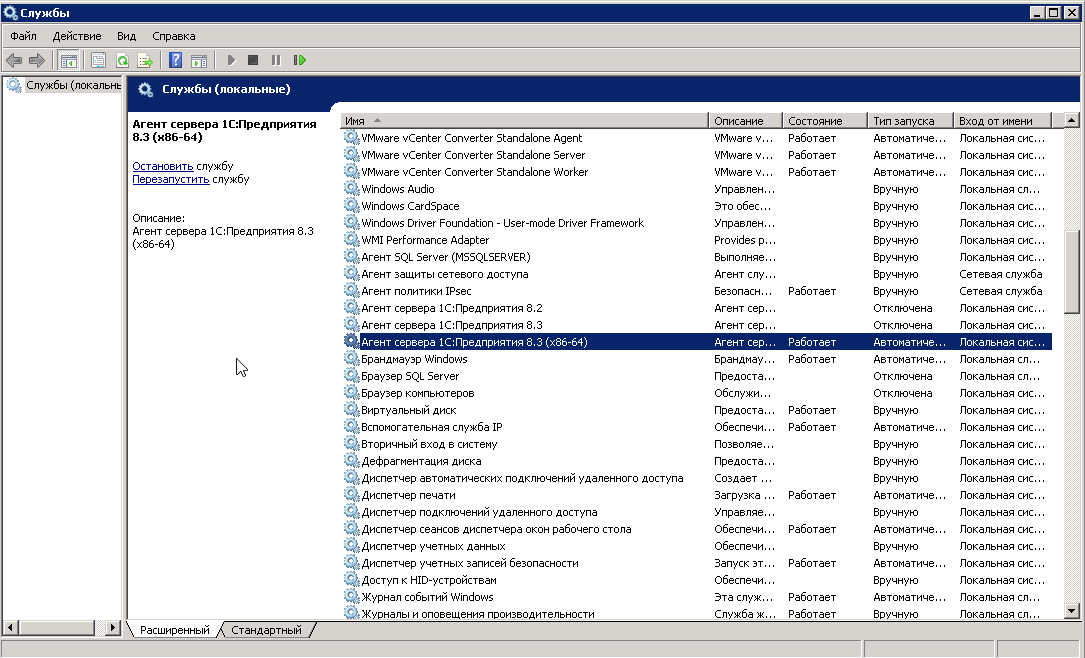The height and width of the screenshot is (658, 1085).
Task: Stop the service with the square icon
Action: tap(253, 61)
